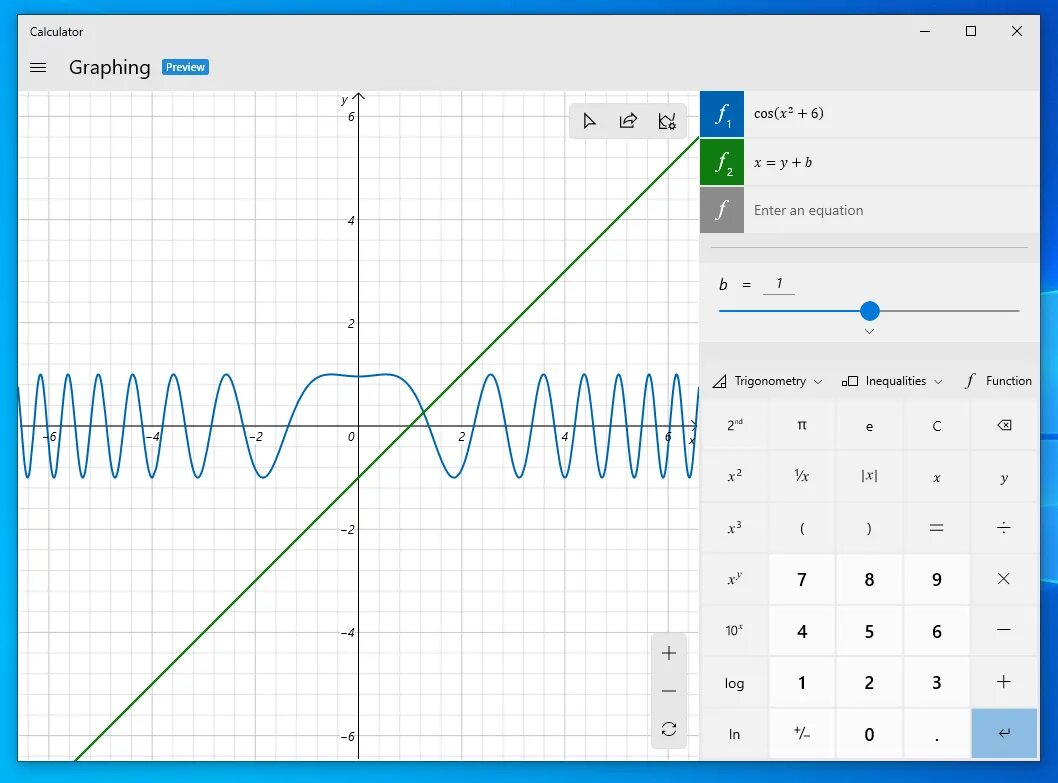Click the divide operator key
1058x783 pixels.
click(1004, 528)
